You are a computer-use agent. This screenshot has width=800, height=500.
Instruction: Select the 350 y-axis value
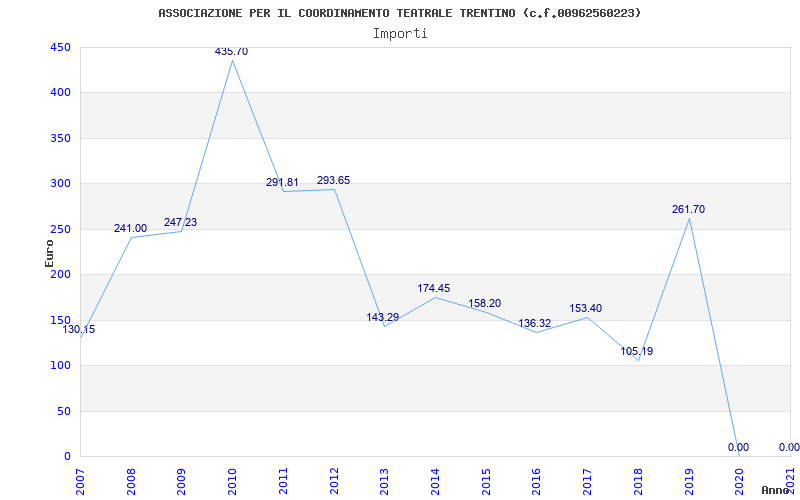(60, 138)
